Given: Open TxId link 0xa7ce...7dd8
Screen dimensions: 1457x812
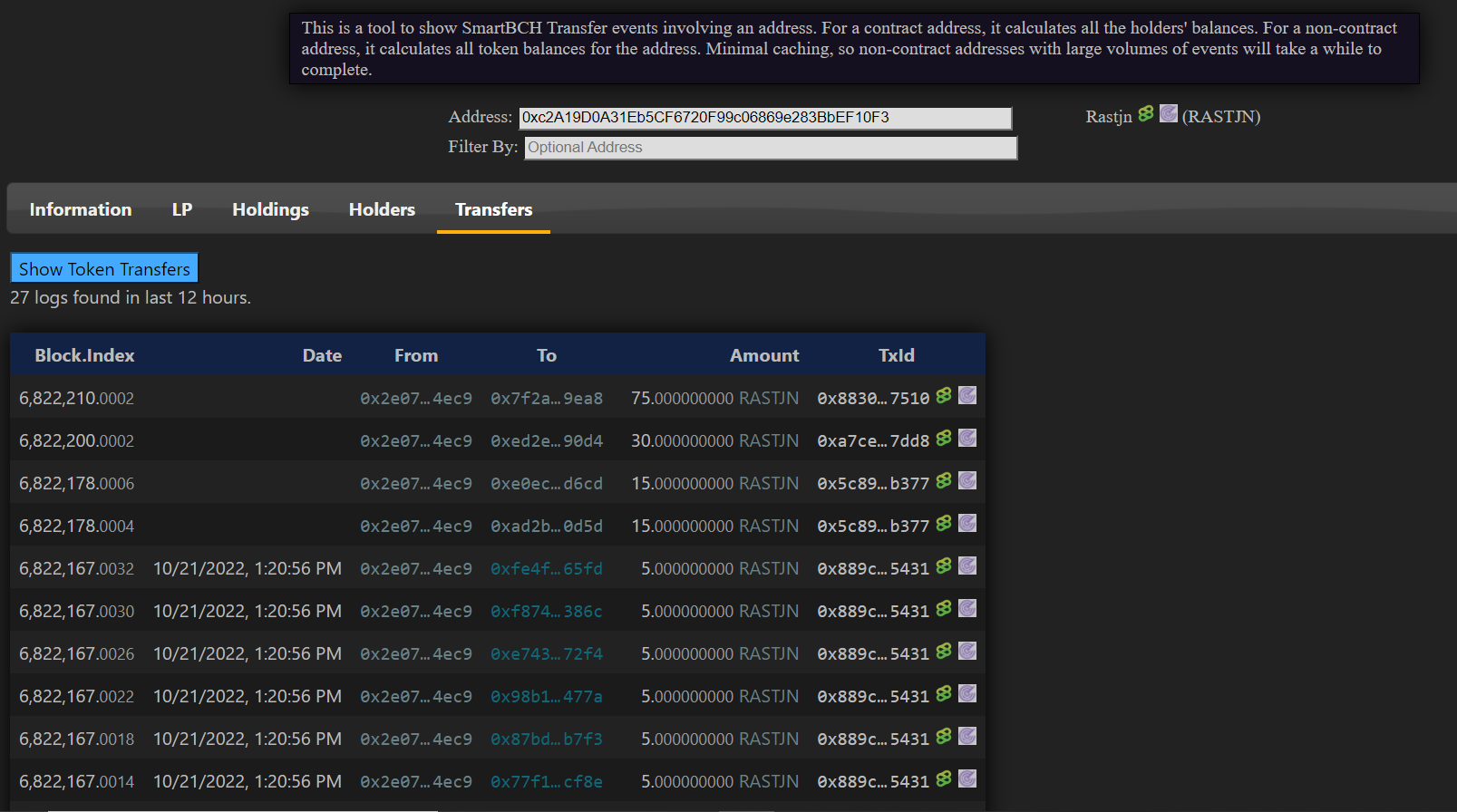Looking at the screenshot, I should [873, 440].
